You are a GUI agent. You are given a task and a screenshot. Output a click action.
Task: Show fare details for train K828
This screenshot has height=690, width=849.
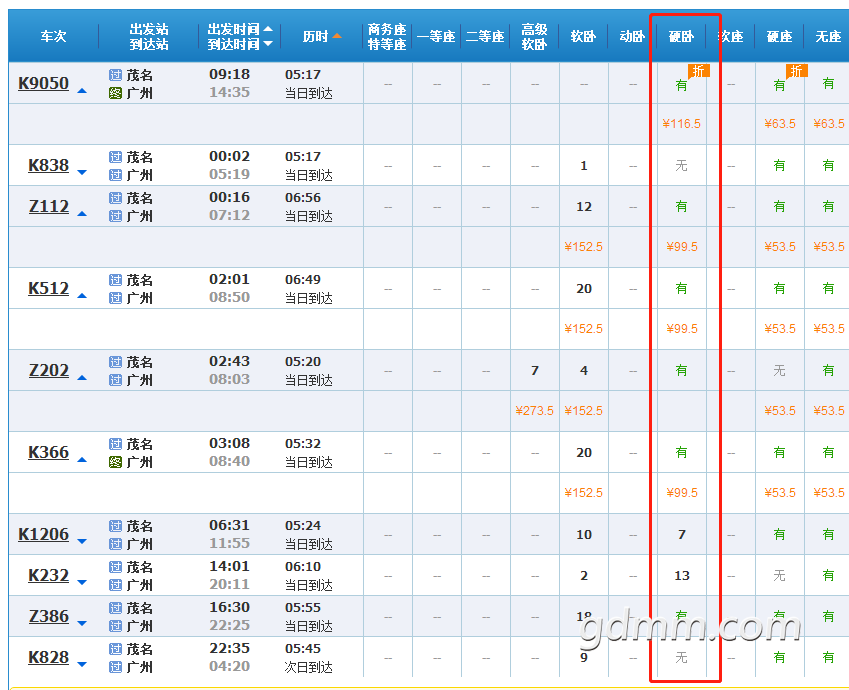pos(82,664)
